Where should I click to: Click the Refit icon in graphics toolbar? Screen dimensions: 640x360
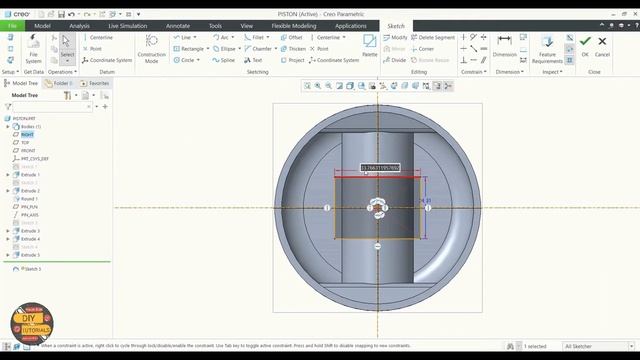307,86
